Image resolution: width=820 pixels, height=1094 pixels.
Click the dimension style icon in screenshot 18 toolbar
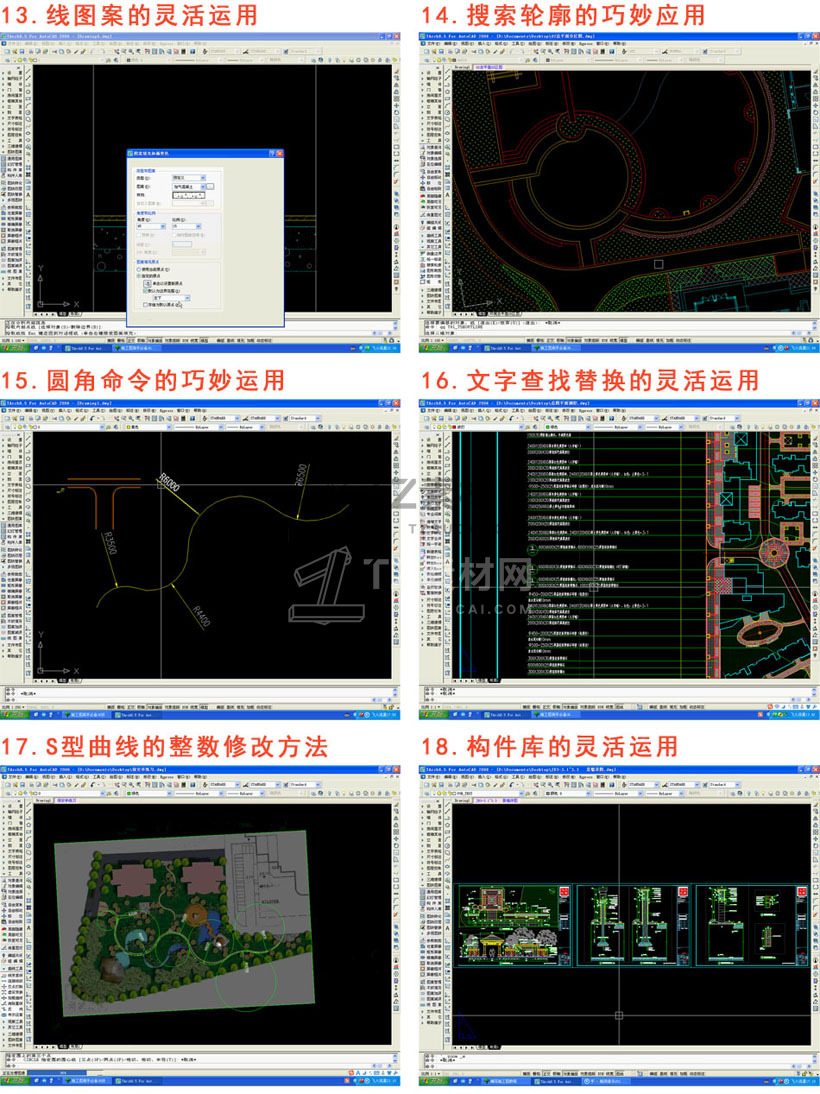(x=664, y=785)
